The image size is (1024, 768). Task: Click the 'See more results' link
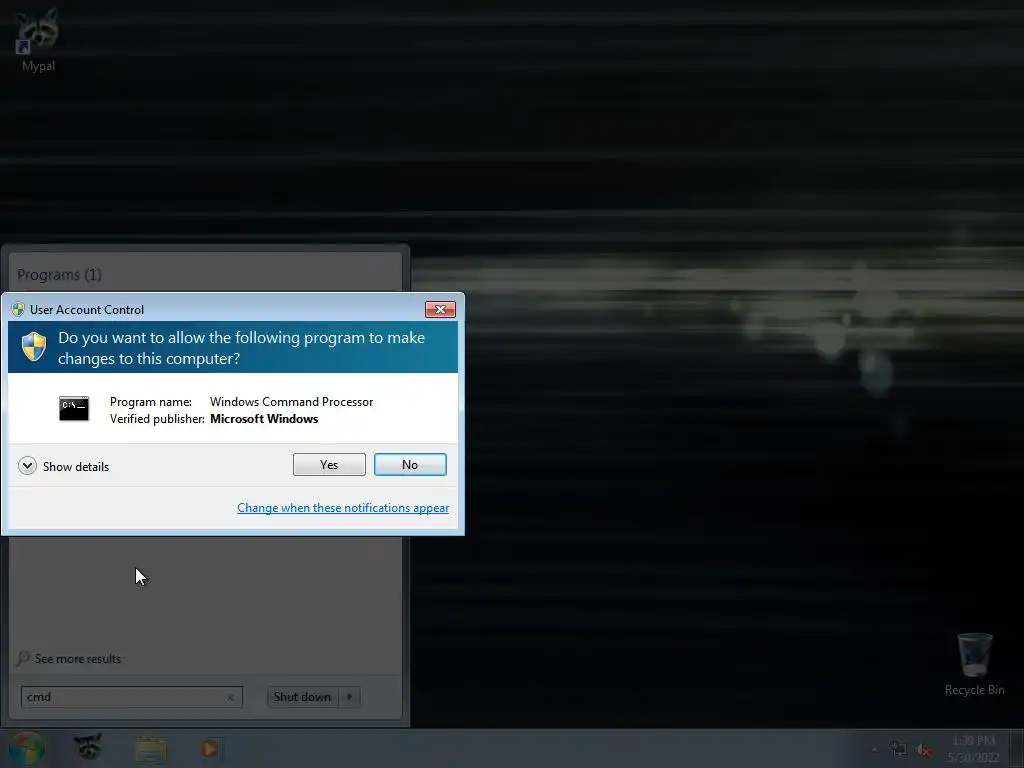point(78,659)
